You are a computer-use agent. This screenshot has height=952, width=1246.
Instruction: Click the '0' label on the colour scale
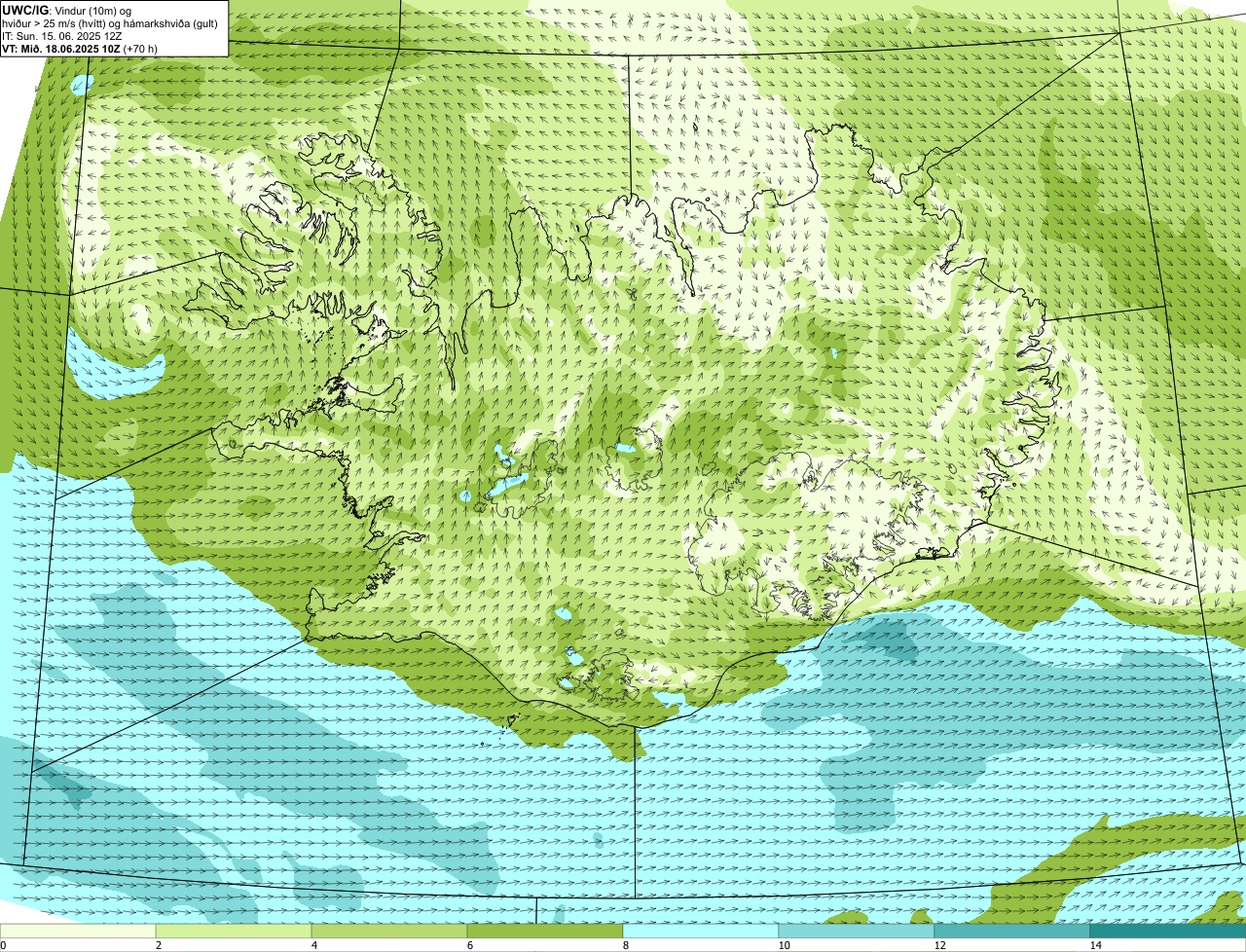(3, 945)
